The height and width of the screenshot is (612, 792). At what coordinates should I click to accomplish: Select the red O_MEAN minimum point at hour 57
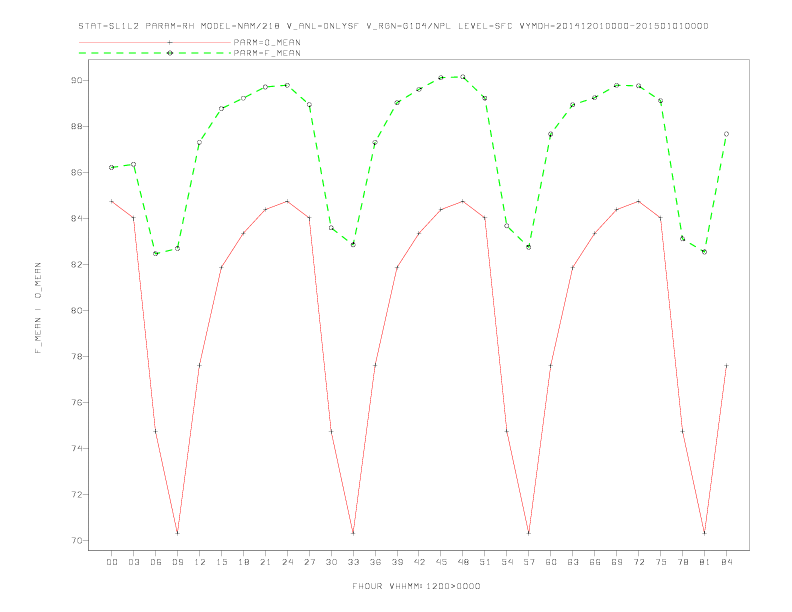pos(529,533)
